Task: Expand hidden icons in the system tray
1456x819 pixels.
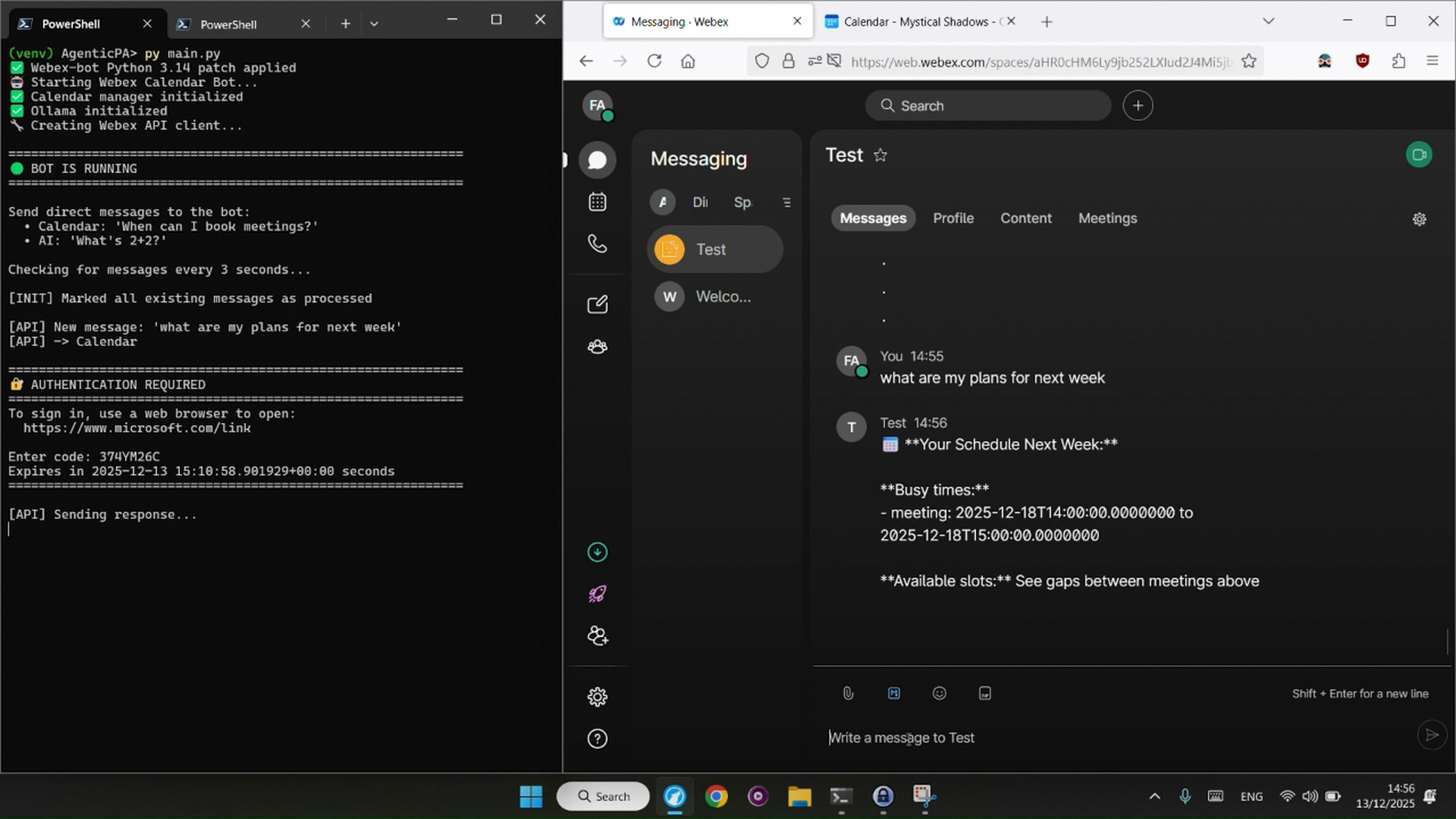Action: (1154, 796)
